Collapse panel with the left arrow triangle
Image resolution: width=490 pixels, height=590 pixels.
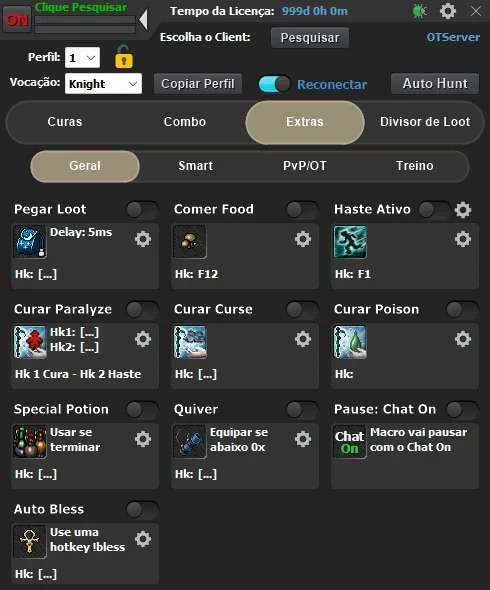143,20
